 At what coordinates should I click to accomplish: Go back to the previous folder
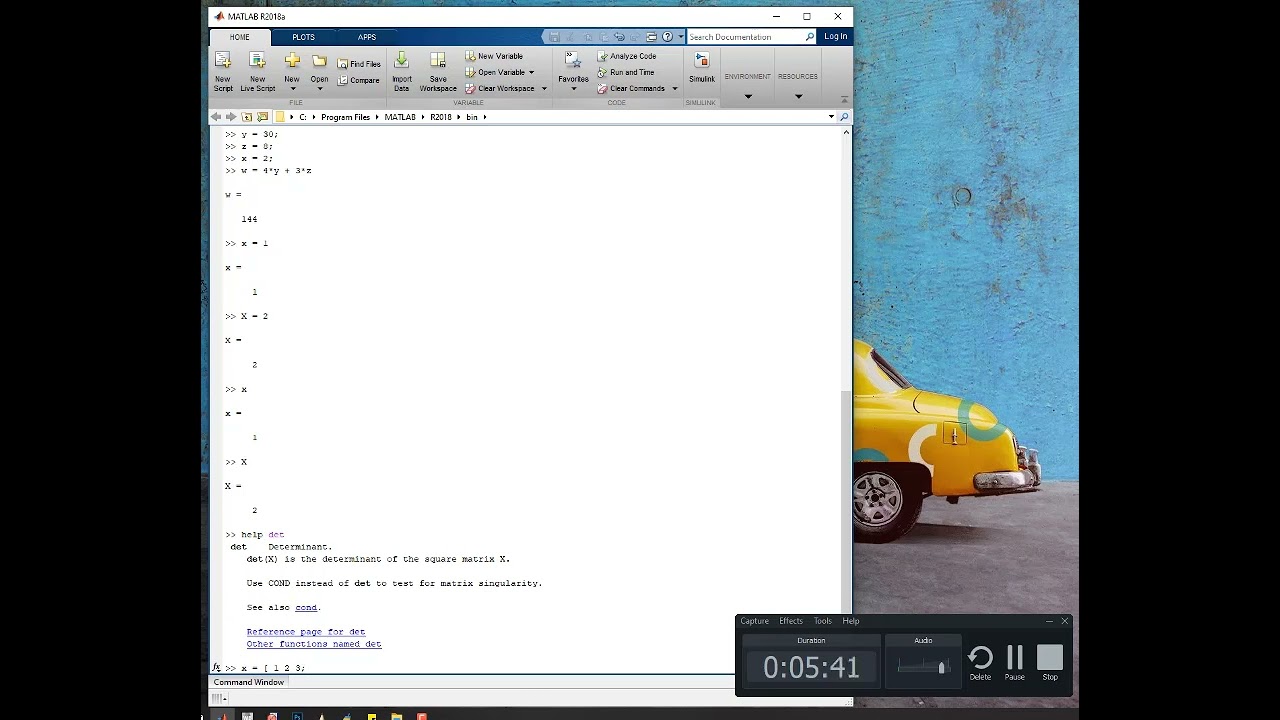(216, 117)
